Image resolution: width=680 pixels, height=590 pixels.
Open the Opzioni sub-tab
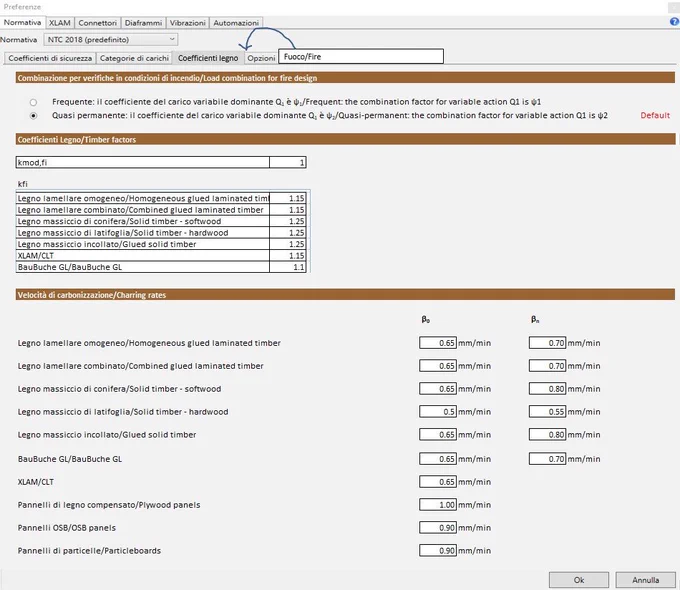(262, 58)
